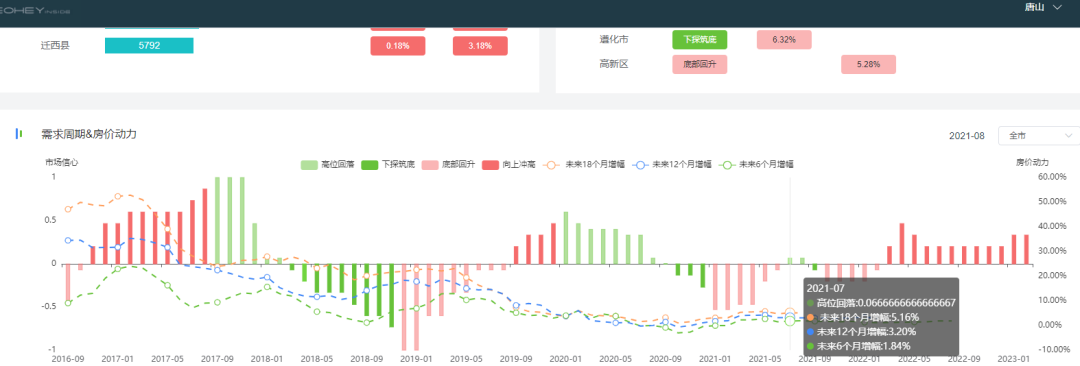The height and width of the screenshot is (366, 1080).
Task: Click the 2020-01 x-axis label
Action: coord(564,359)
